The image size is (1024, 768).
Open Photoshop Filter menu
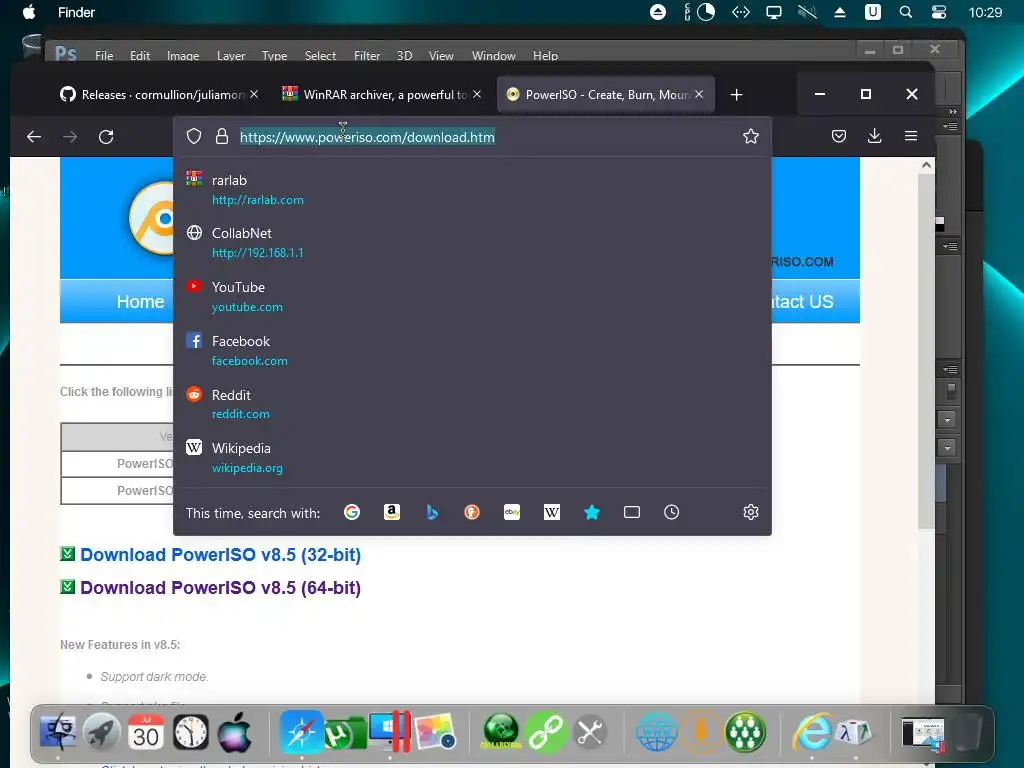tap(367, 56)
